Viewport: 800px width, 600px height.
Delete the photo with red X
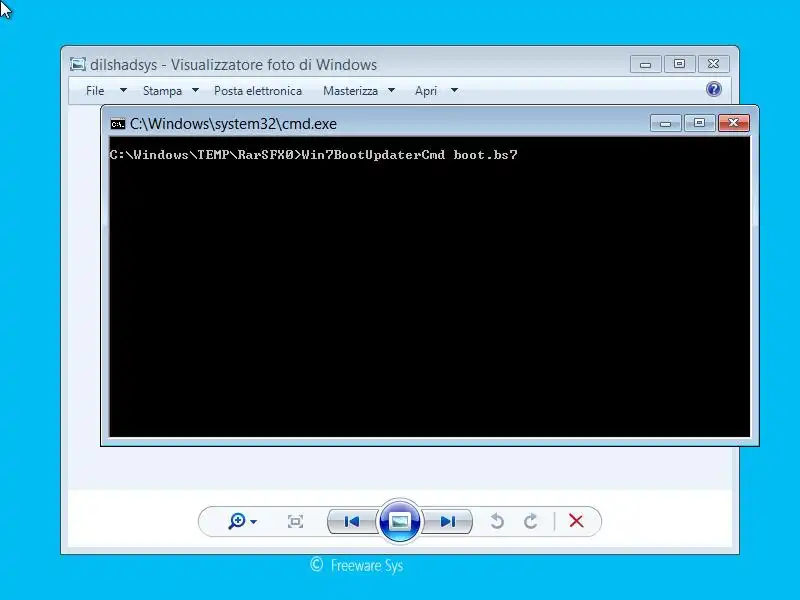point(576,521)
